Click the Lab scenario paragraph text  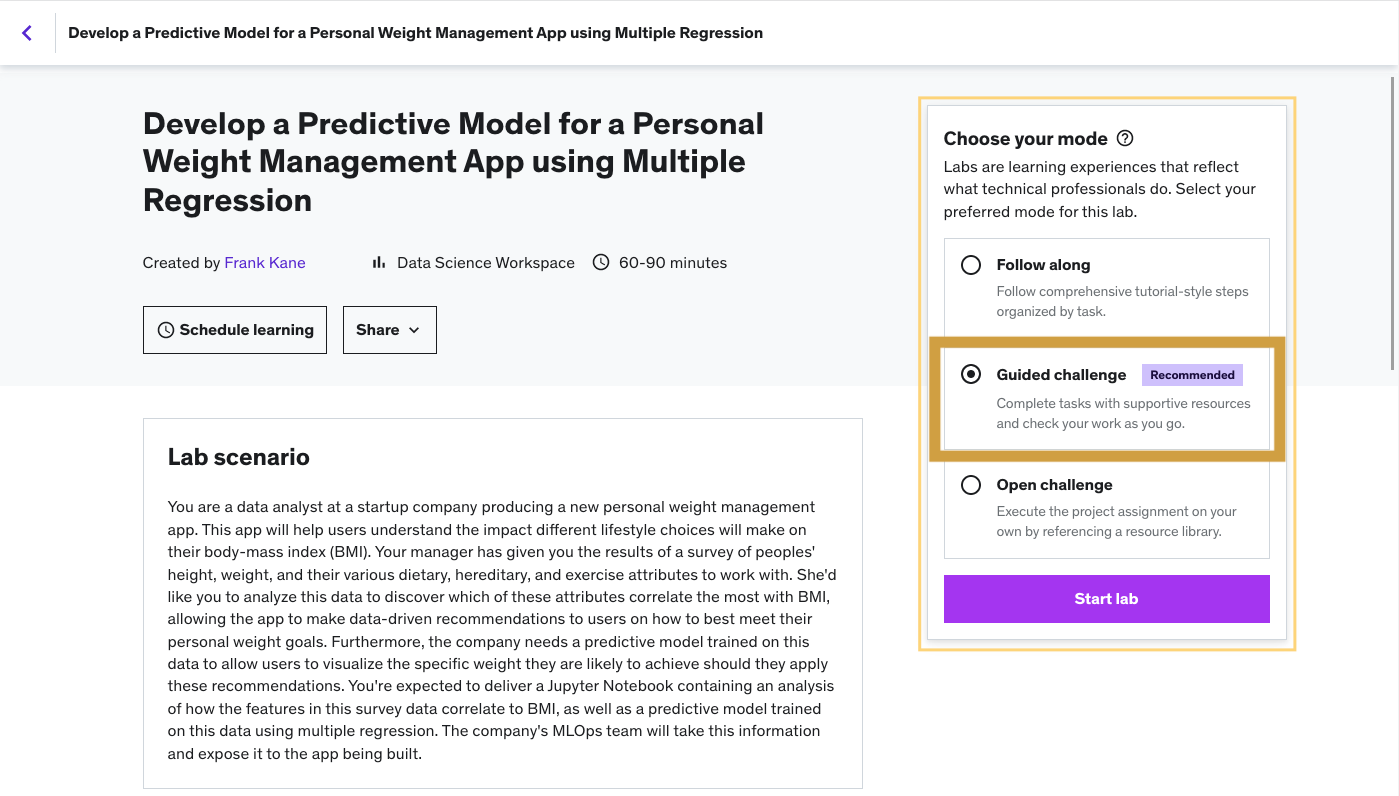coord(502,630)
